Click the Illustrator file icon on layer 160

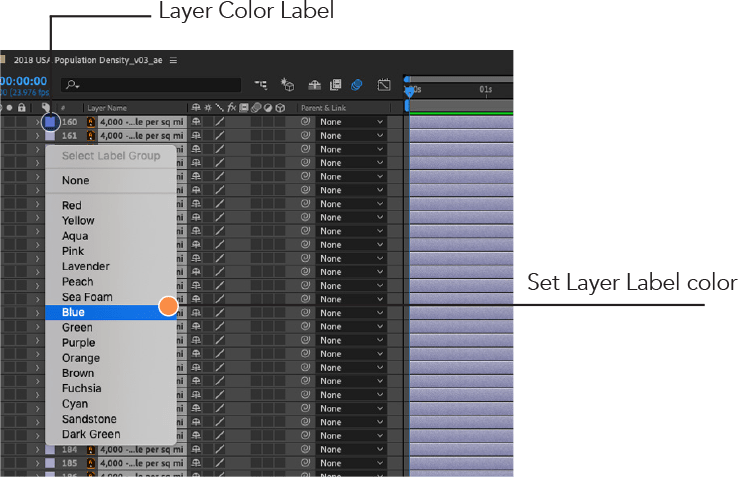coord(91,122)
